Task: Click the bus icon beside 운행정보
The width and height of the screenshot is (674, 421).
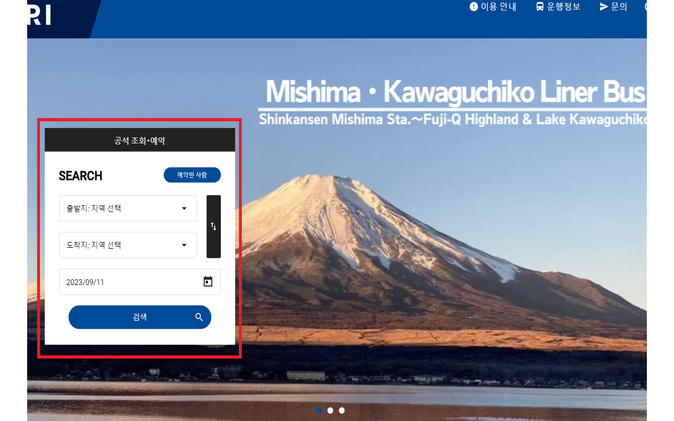Action: click(540, 7)
